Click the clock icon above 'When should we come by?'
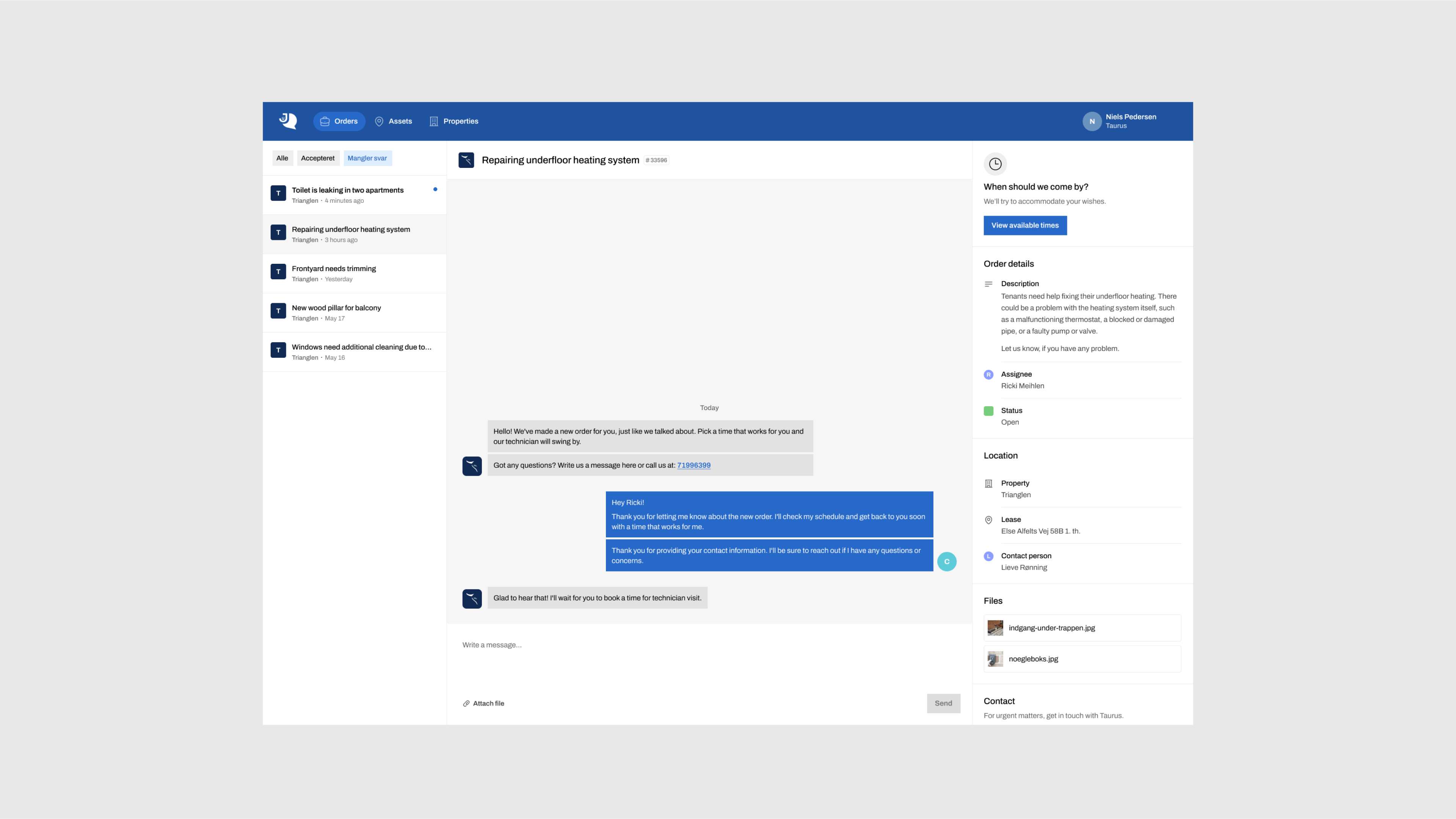 [x=995, y=164]
